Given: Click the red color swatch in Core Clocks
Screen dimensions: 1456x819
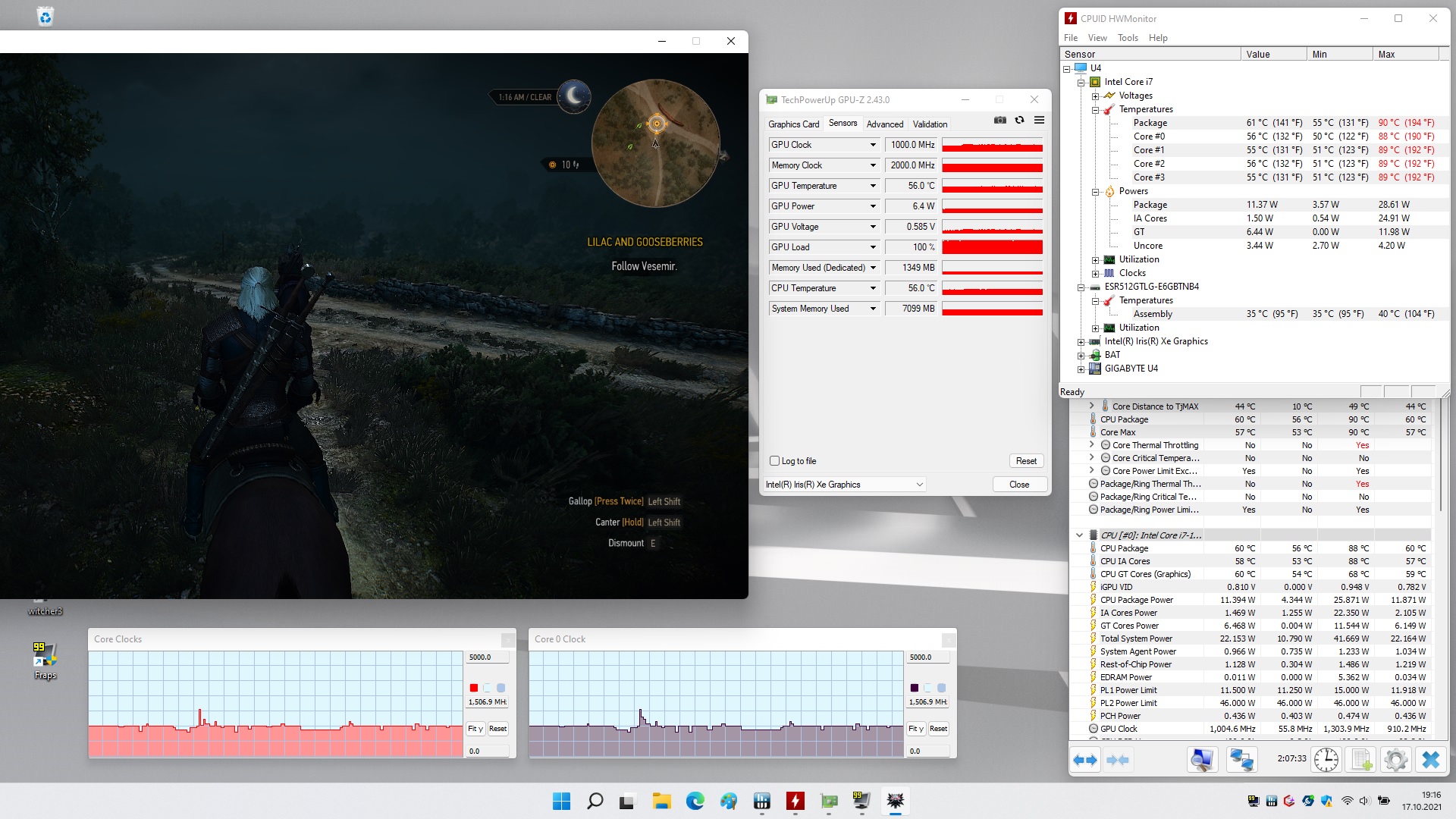Looking at the screenshot, I should tap(474, 688).
